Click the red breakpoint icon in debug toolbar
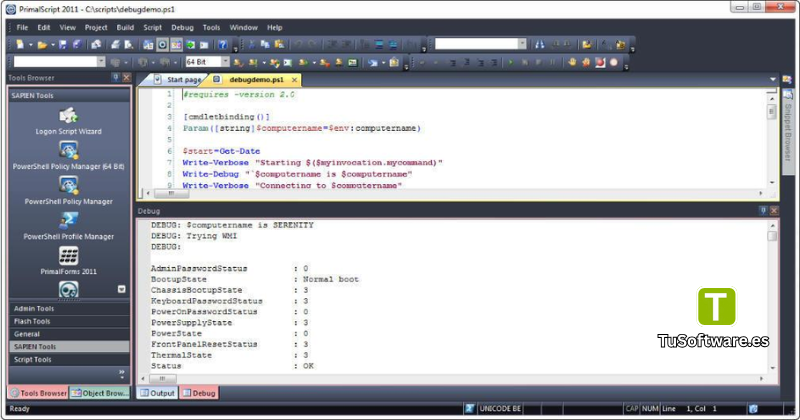800x420 pixels. (x=600, y=62)
